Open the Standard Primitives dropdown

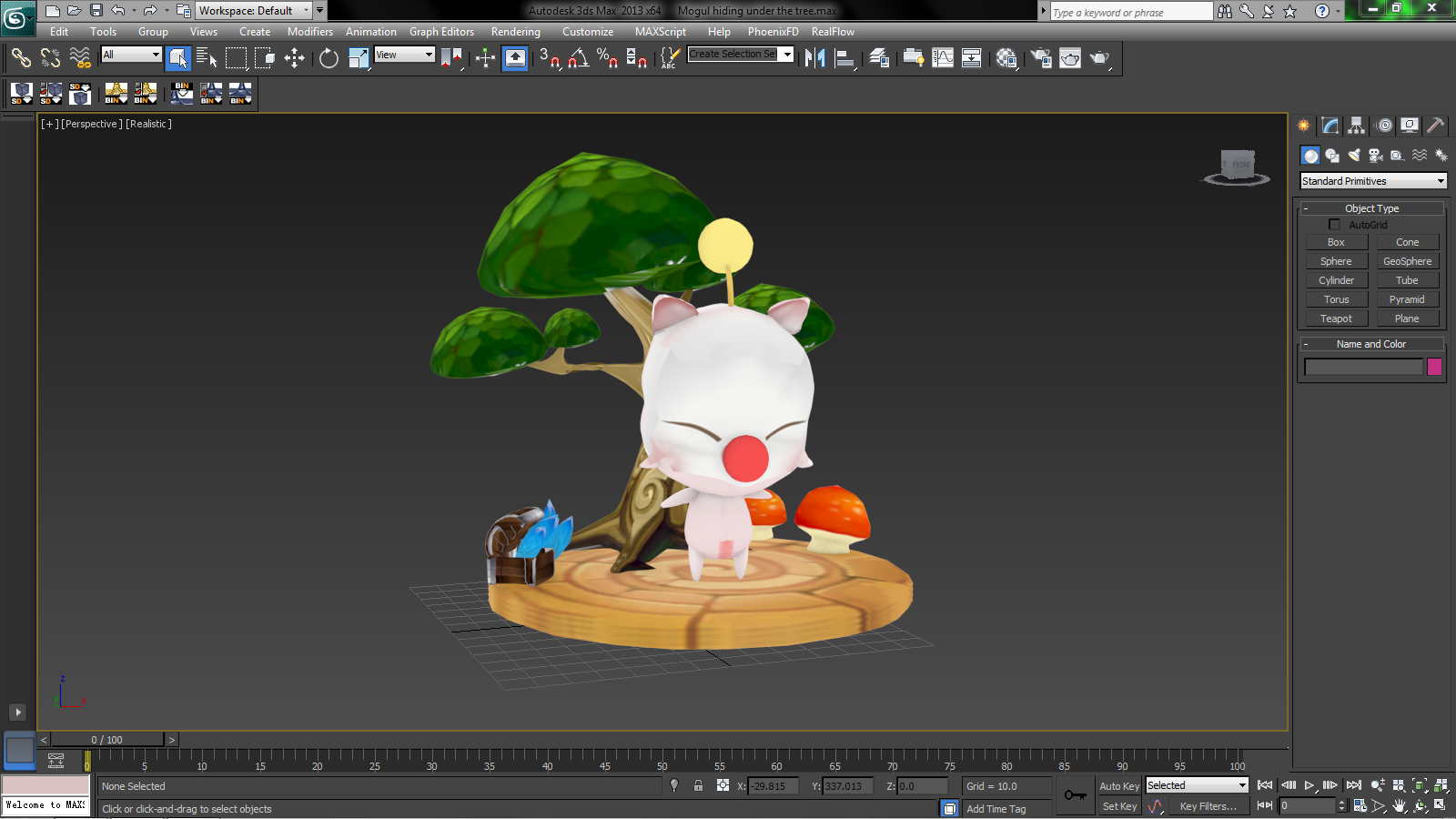point(1373,181)
